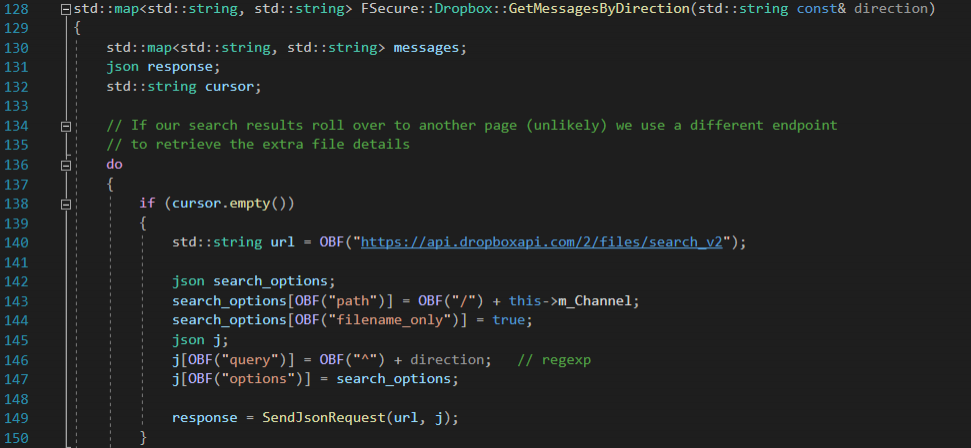Image resolution: width=971 pixels, height=448 pixels.
Task: Click line number 143 in the gutter
Action: coord(16,301)
